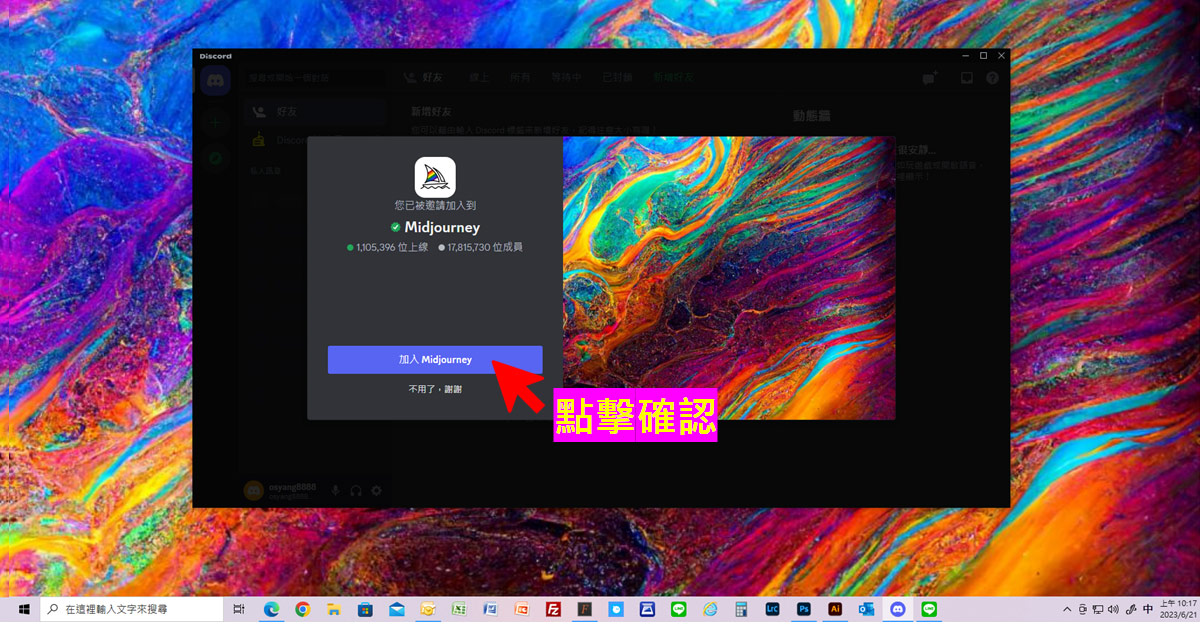Switch to the 已封鎖 friends tab
This screenshot has width=1200, height=625.
point(619,77)
